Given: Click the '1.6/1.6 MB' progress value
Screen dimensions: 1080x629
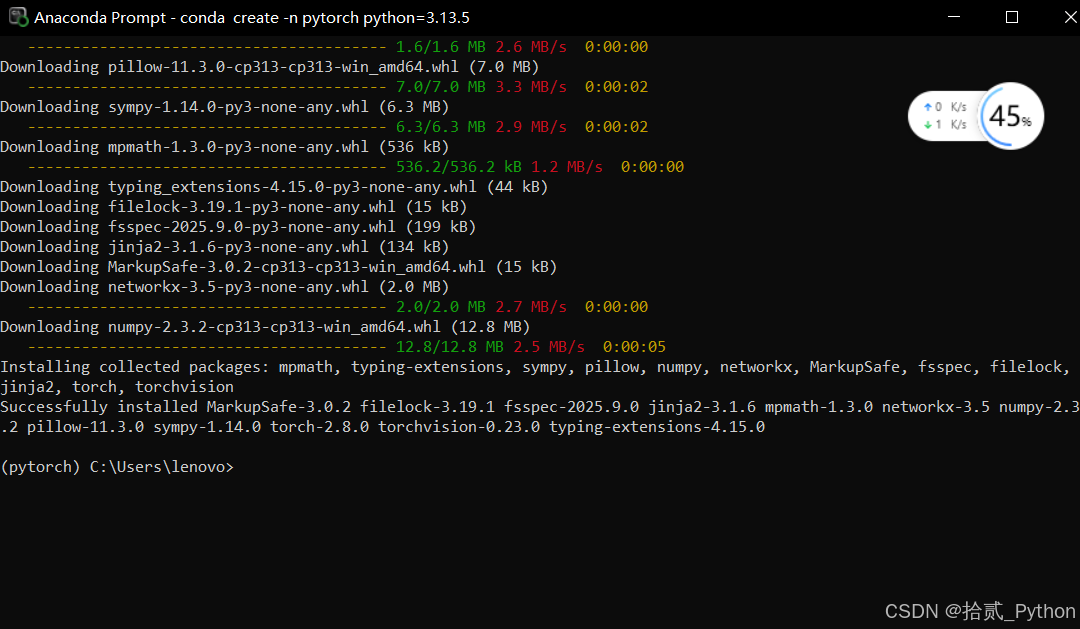Looking at the screenshot, I should pos(441,47).
